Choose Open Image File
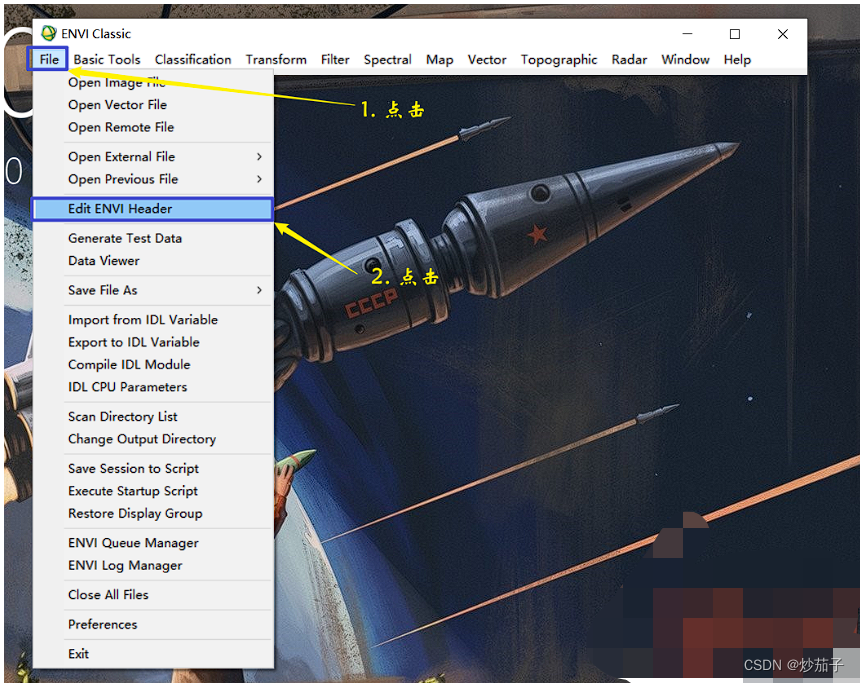The height and width of the screenshot is (683, 860). 152,82
